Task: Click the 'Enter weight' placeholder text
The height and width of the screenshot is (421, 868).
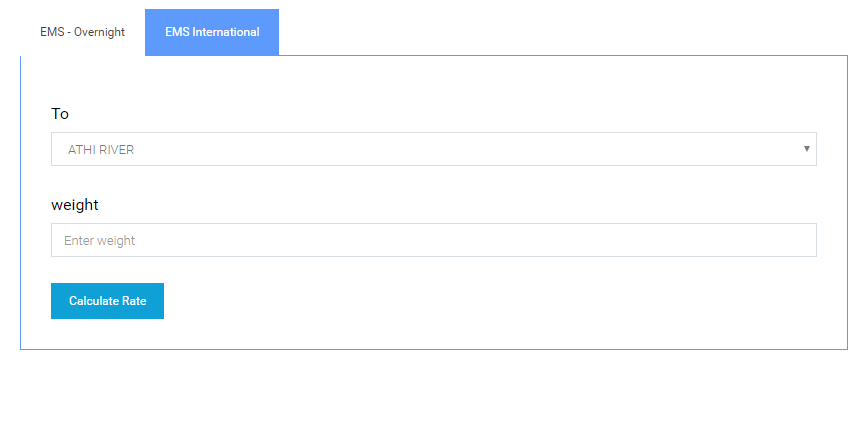Action: click(x=100, y=241)
